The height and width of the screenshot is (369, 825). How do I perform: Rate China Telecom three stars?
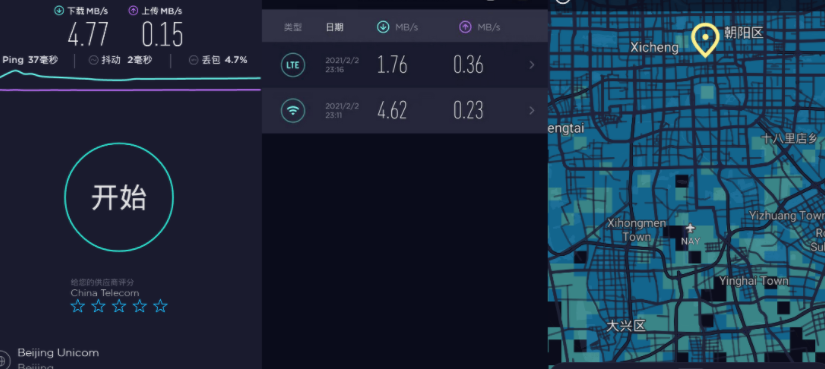pyautogui.click(x=119, y=306)
